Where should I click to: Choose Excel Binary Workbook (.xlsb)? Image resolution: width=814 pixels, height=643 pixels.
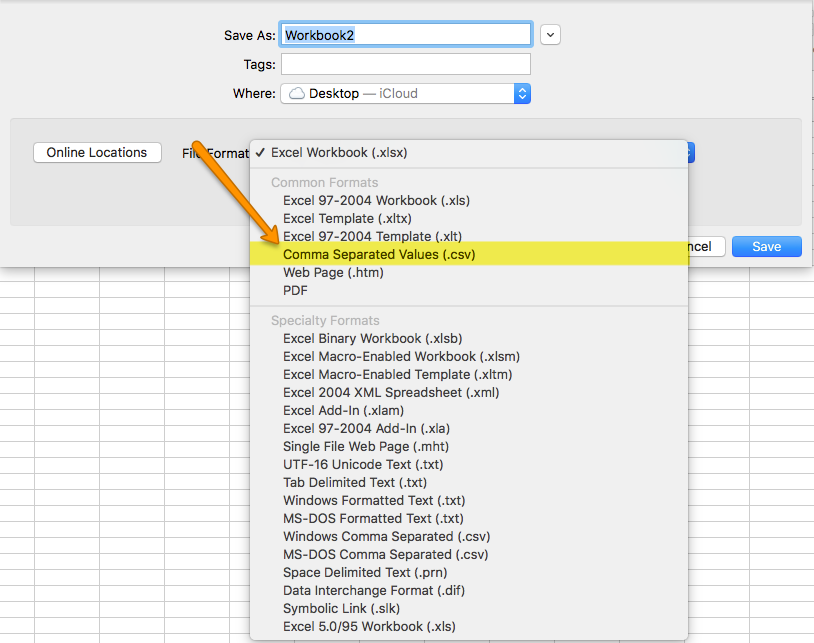pos(469,338)
